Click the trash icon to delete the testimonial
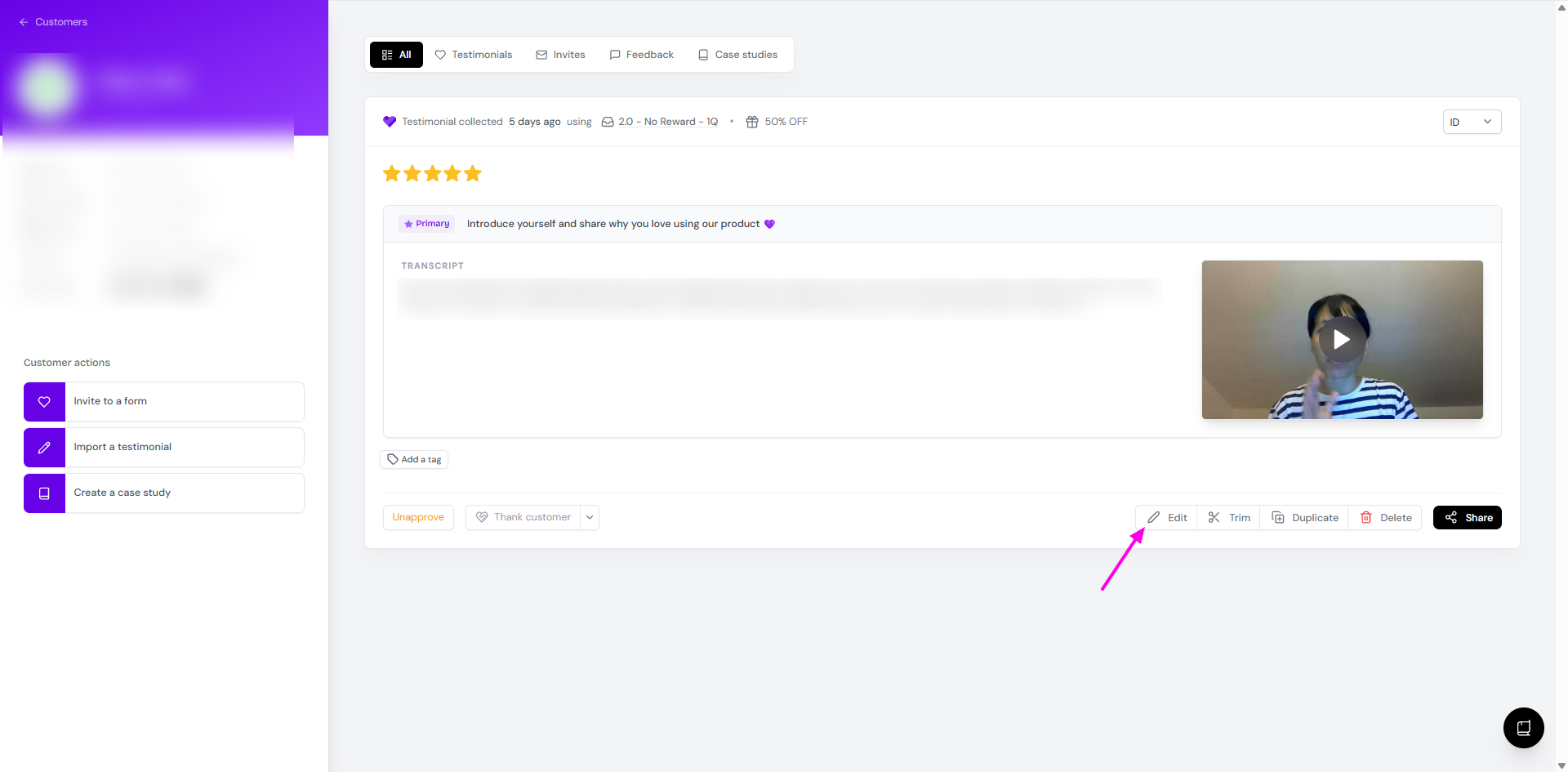The image size is (1568, 772). [1365, 517]
